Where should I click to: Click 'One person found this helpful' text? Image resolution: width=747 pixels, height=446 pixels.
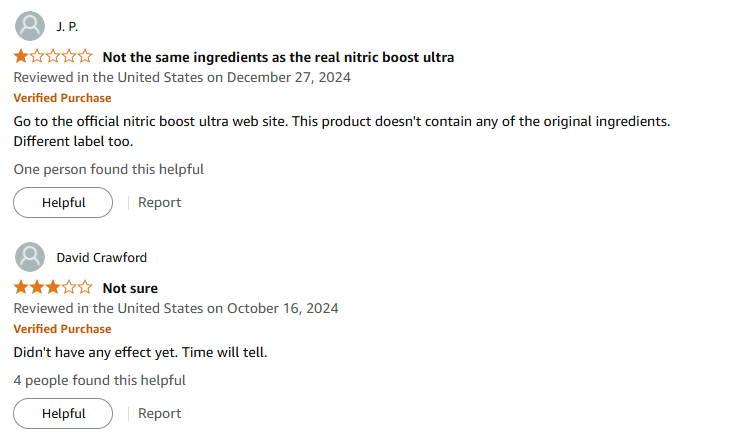pos(109,169)
